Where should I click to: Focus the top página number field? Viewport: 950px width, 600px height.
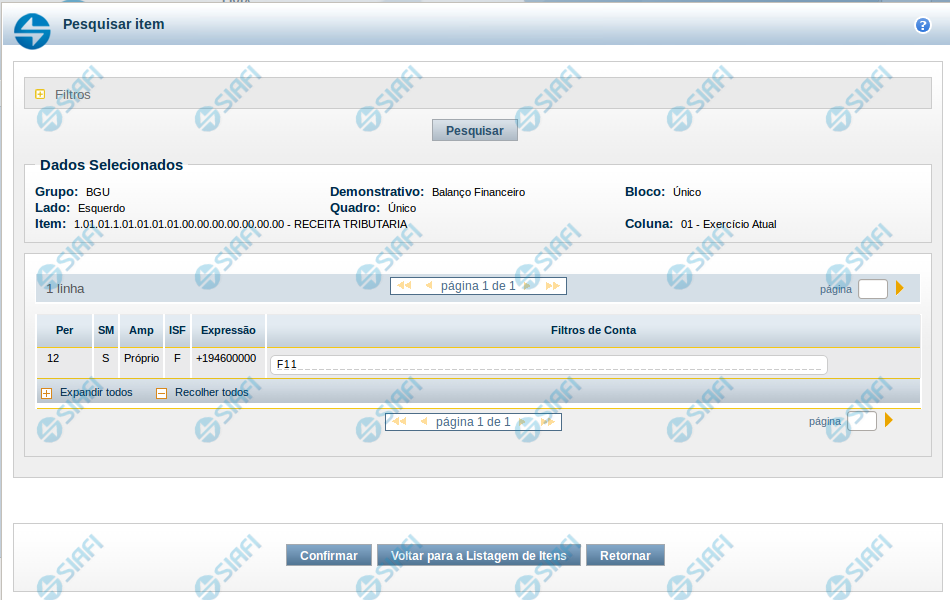[872, 289]
